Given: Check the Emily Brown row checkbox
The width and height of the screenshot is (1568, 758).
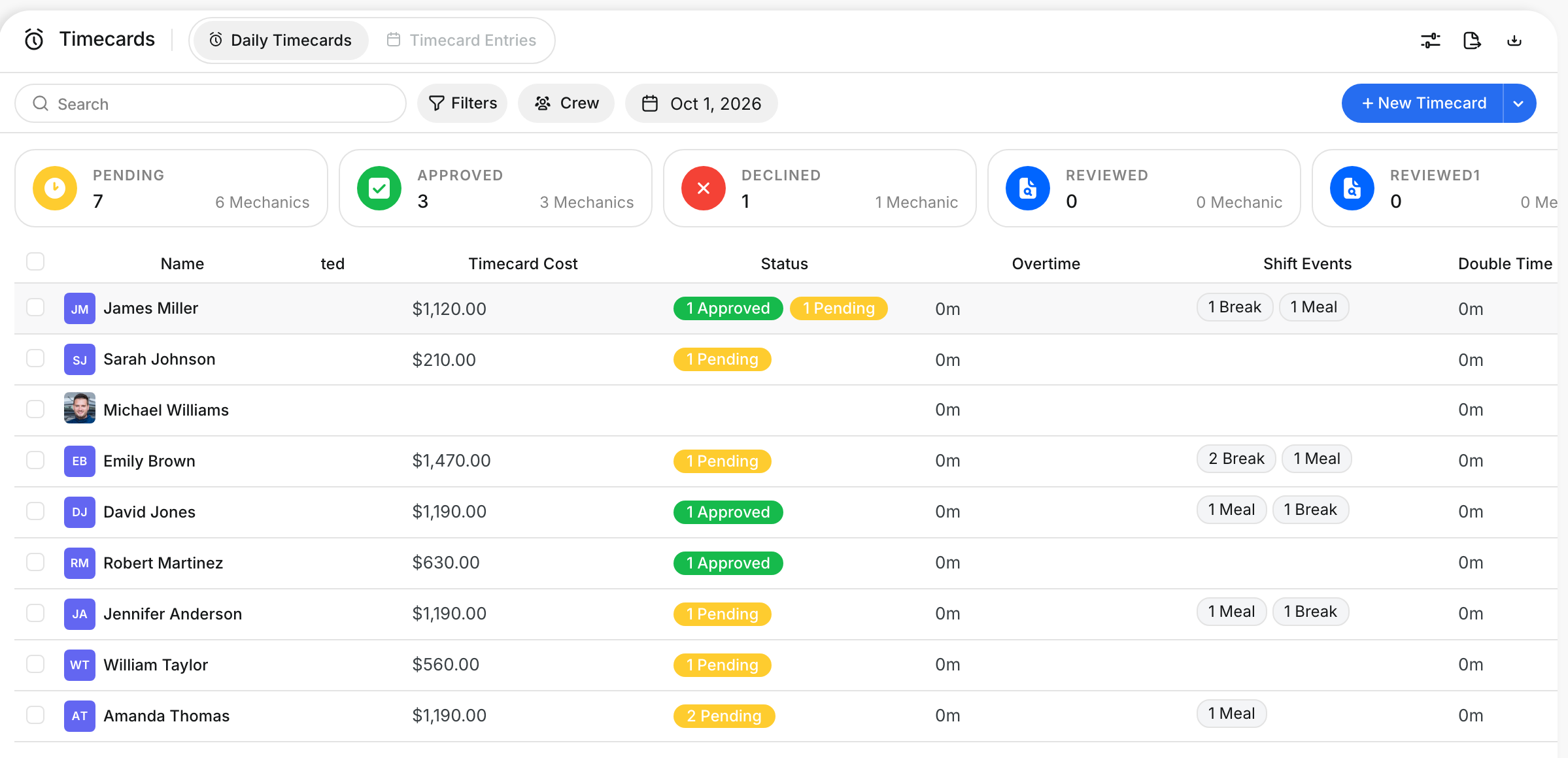Looking at the screenshot, I should click(35, 460).
